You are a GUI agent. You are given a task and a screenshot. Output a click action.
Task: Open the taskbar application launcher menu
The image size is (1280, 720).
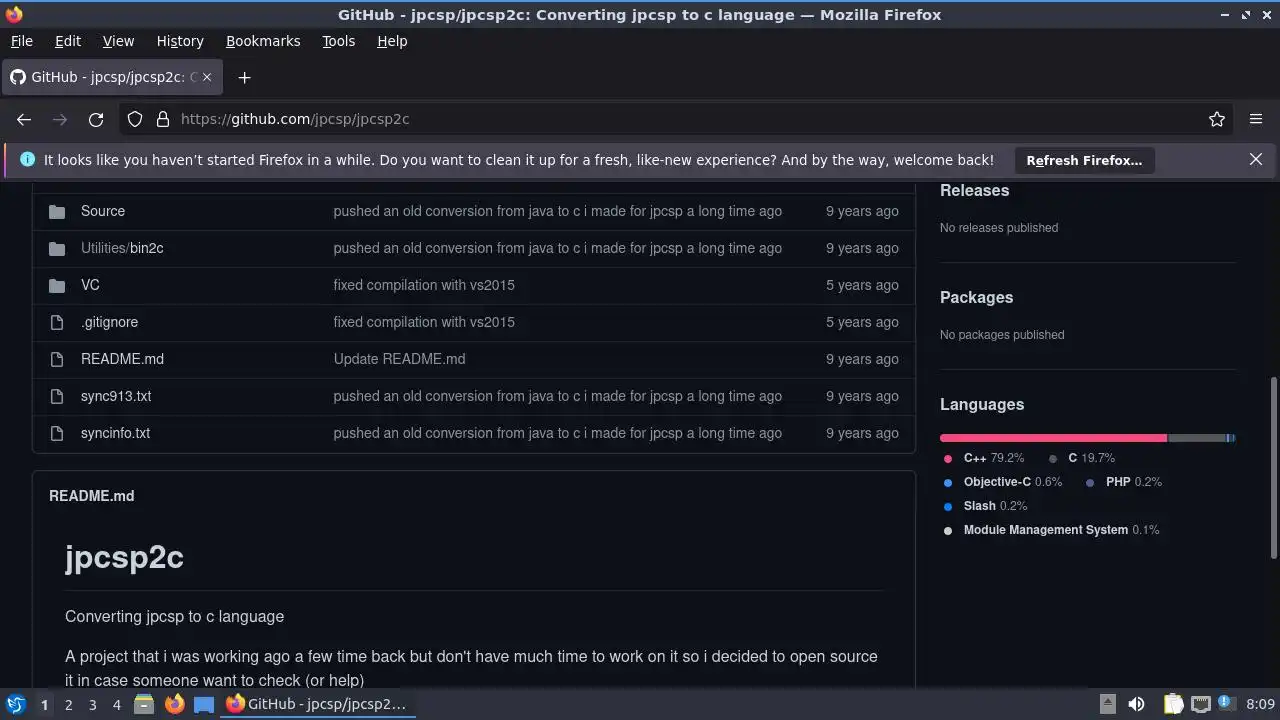click(x=15, y=704)
